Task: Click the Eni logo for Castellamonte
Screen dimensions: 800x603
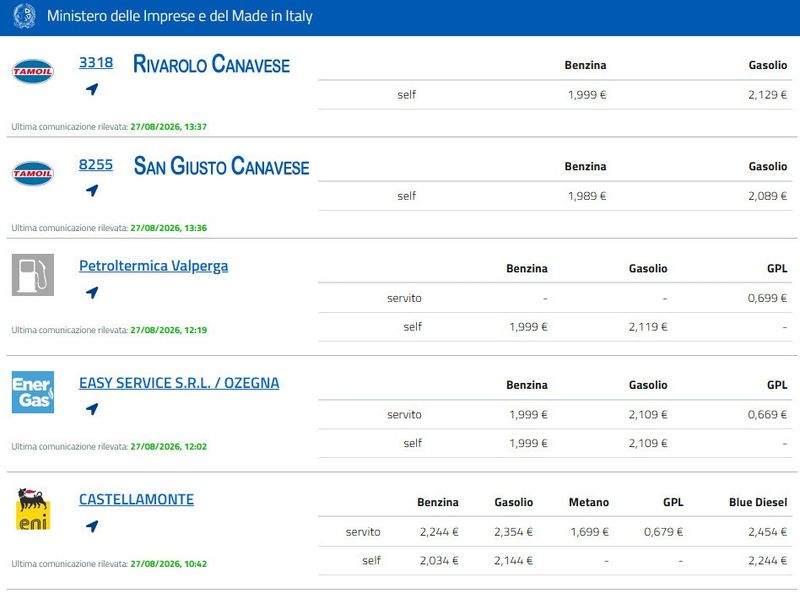Action: [33, 509]
